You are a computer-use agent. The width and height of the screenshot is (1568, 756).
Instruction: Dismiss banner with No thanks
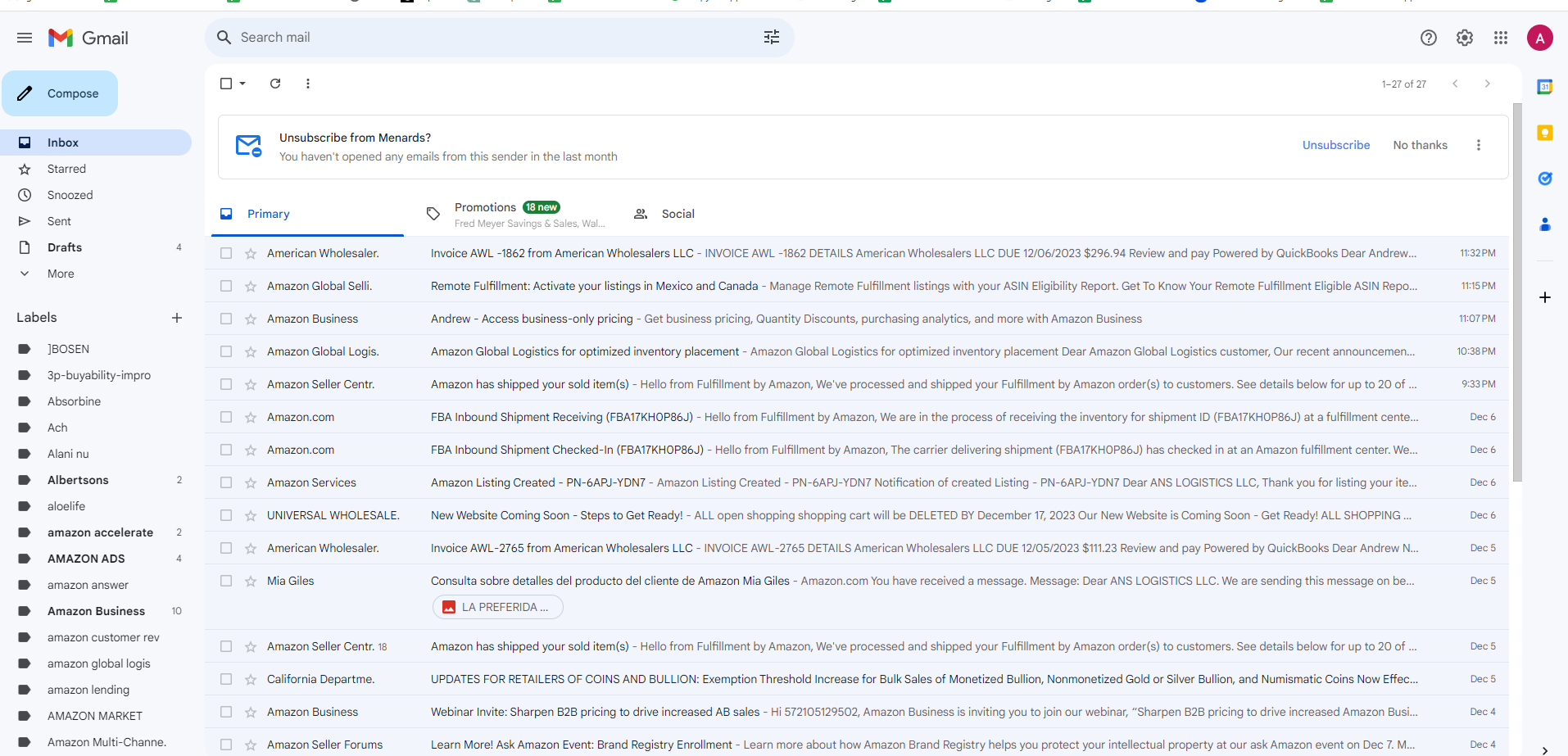(x=1420, y=145)
